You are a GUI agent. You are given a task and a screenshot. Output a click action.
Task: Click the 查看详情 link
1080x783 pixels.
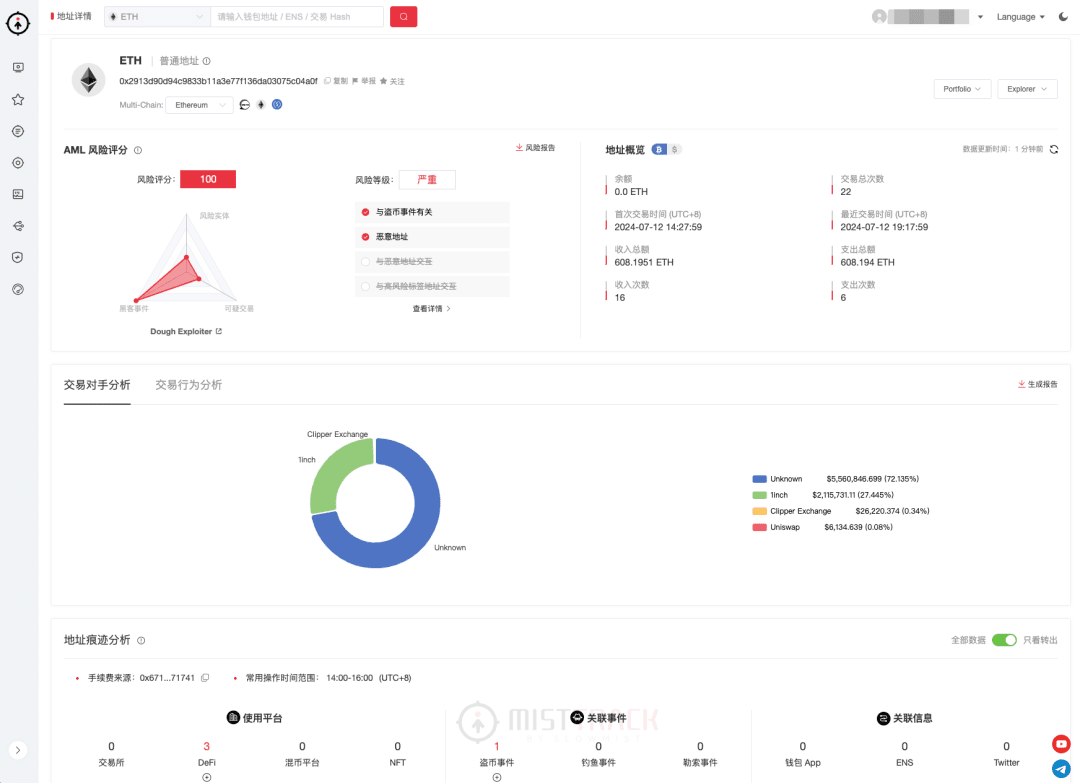click(x=428, y=309)
